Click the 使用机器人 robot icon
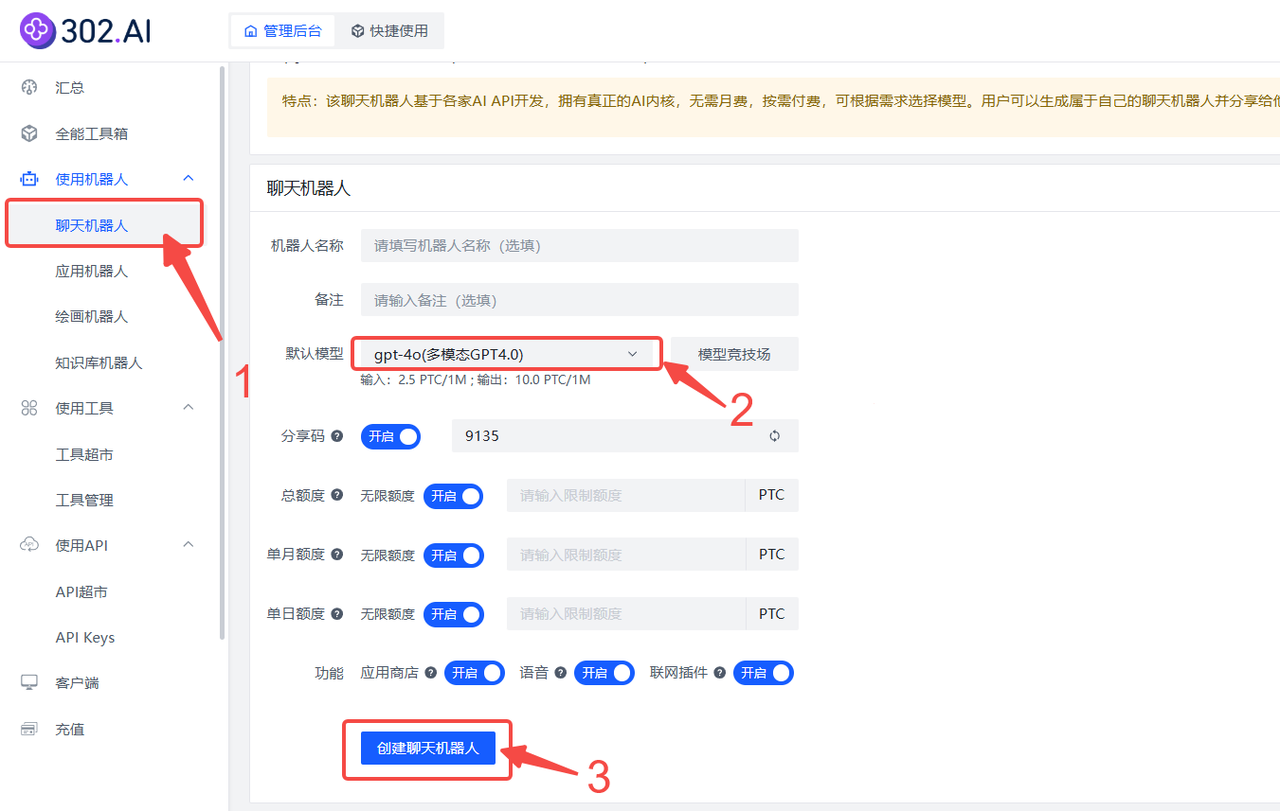Viewport: 1280px width, 811px height. pyautogui.click(x=30, y=179)
